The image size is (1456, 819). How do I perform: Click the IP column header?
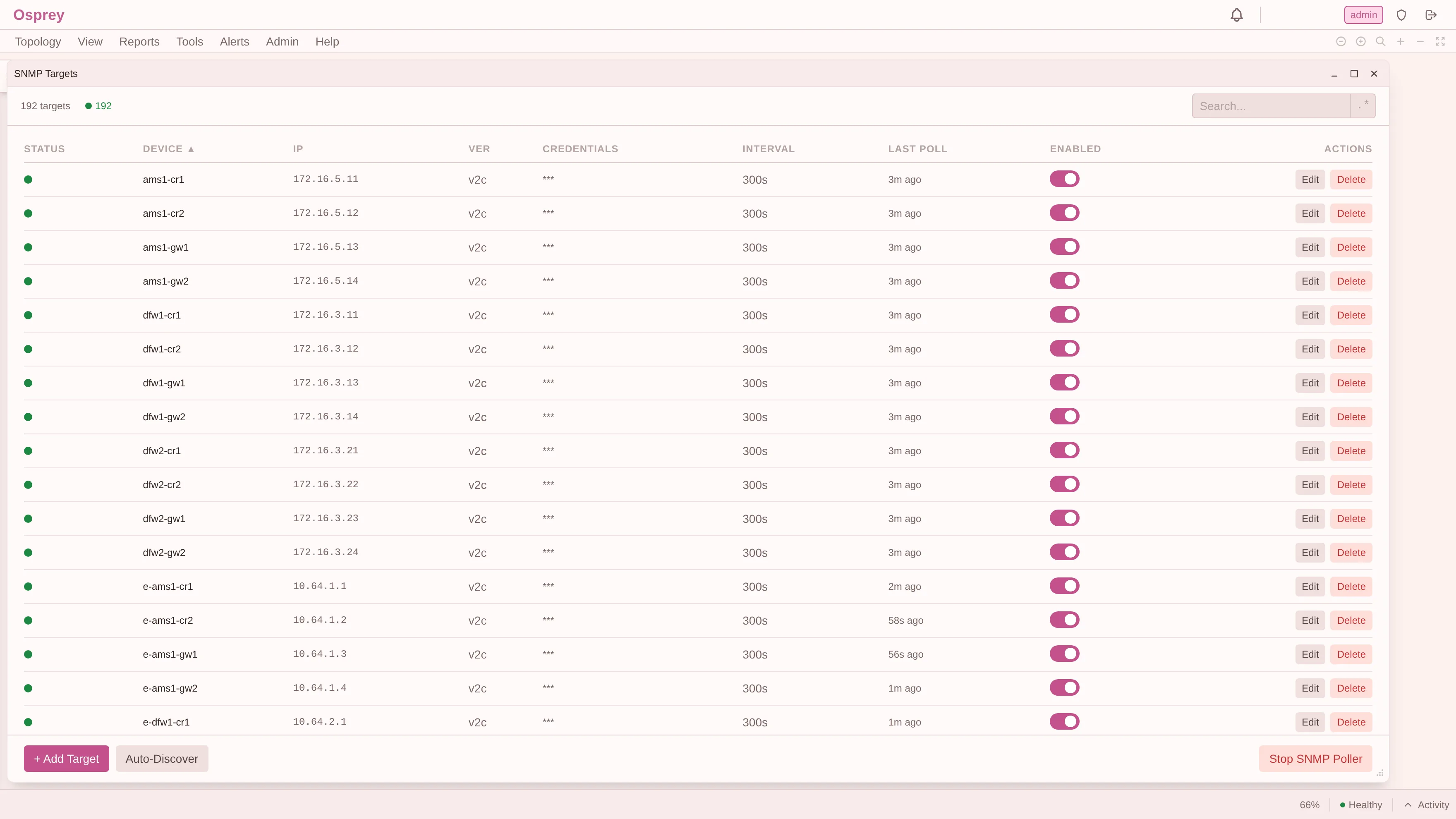[x=298, y=149]
